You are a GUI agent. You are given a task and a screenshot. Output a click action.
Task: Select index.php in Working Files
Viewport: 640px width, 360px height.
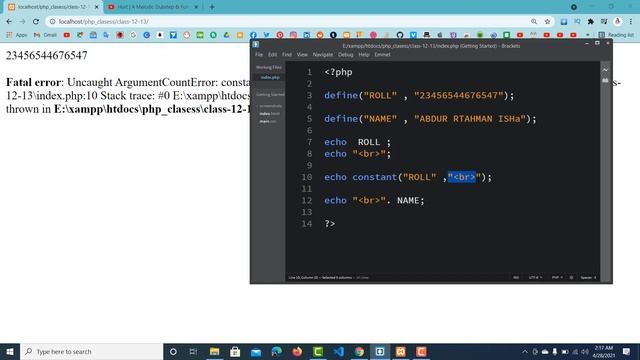click(x=270, y=77)
